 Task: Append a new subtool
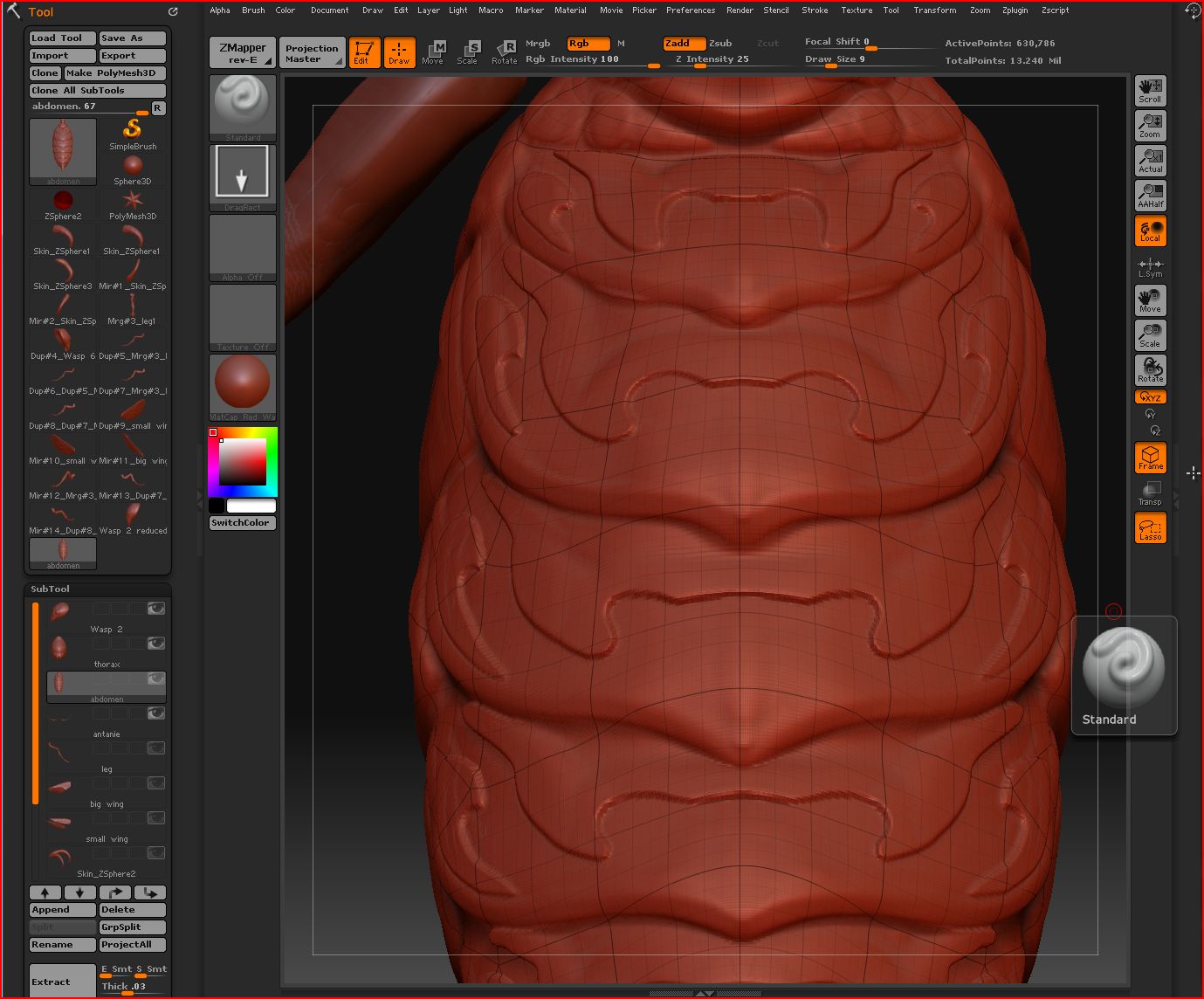[x=61, y=909]
